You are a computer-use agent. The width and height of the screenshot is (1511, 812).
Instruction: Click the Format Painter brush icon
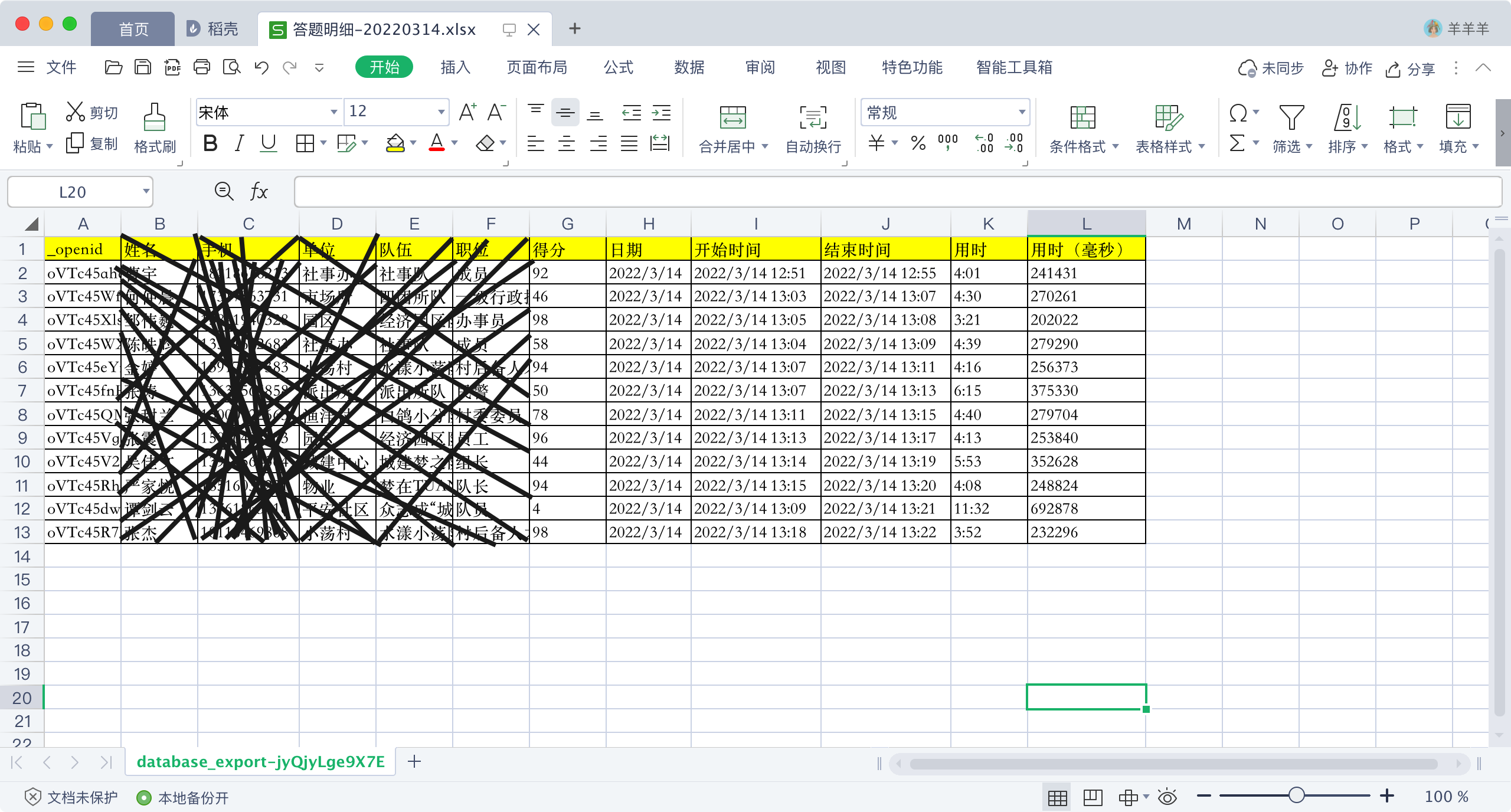click(x=155, y=117)
